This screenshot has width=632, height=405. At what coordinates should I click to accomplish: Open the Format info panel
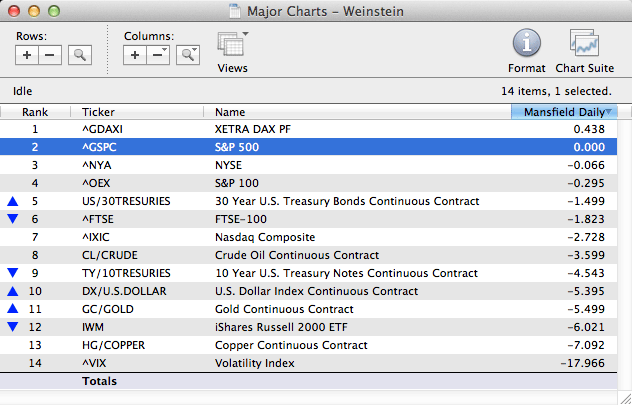click(x=527, y=50)
